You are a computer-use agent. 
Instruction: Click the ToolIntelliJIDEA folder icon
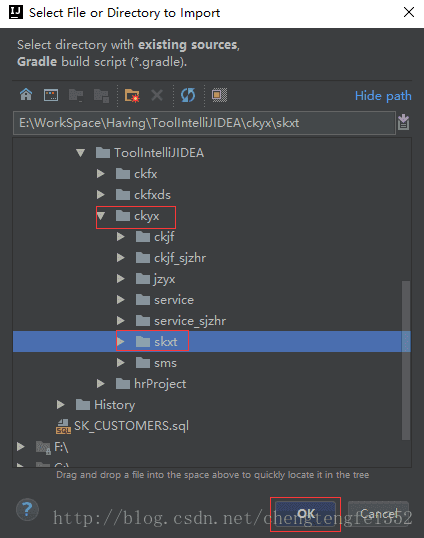pyautogui.click(x=103, y=153)
